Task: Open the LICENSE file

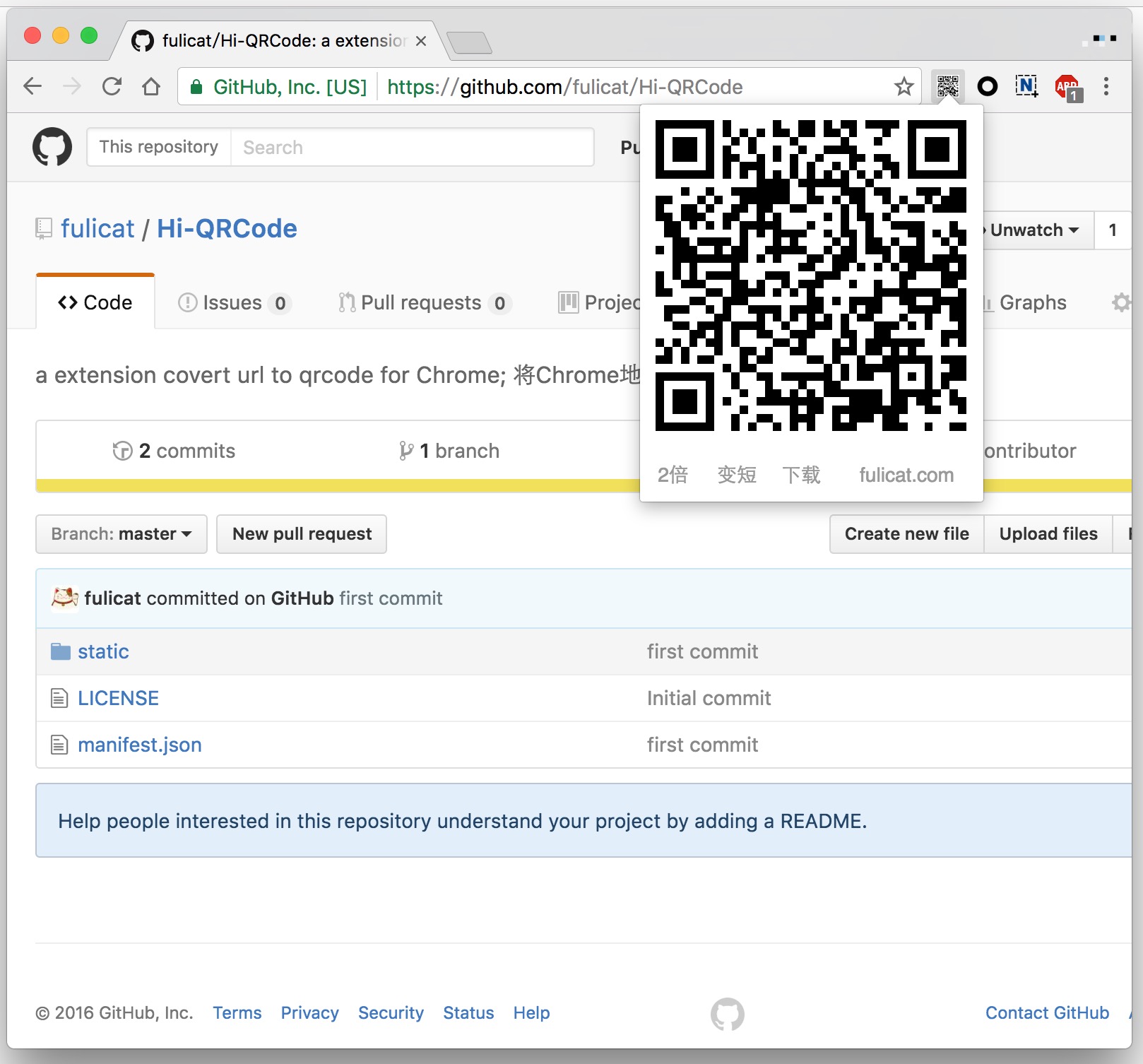Action: click(x=118, y=698)
